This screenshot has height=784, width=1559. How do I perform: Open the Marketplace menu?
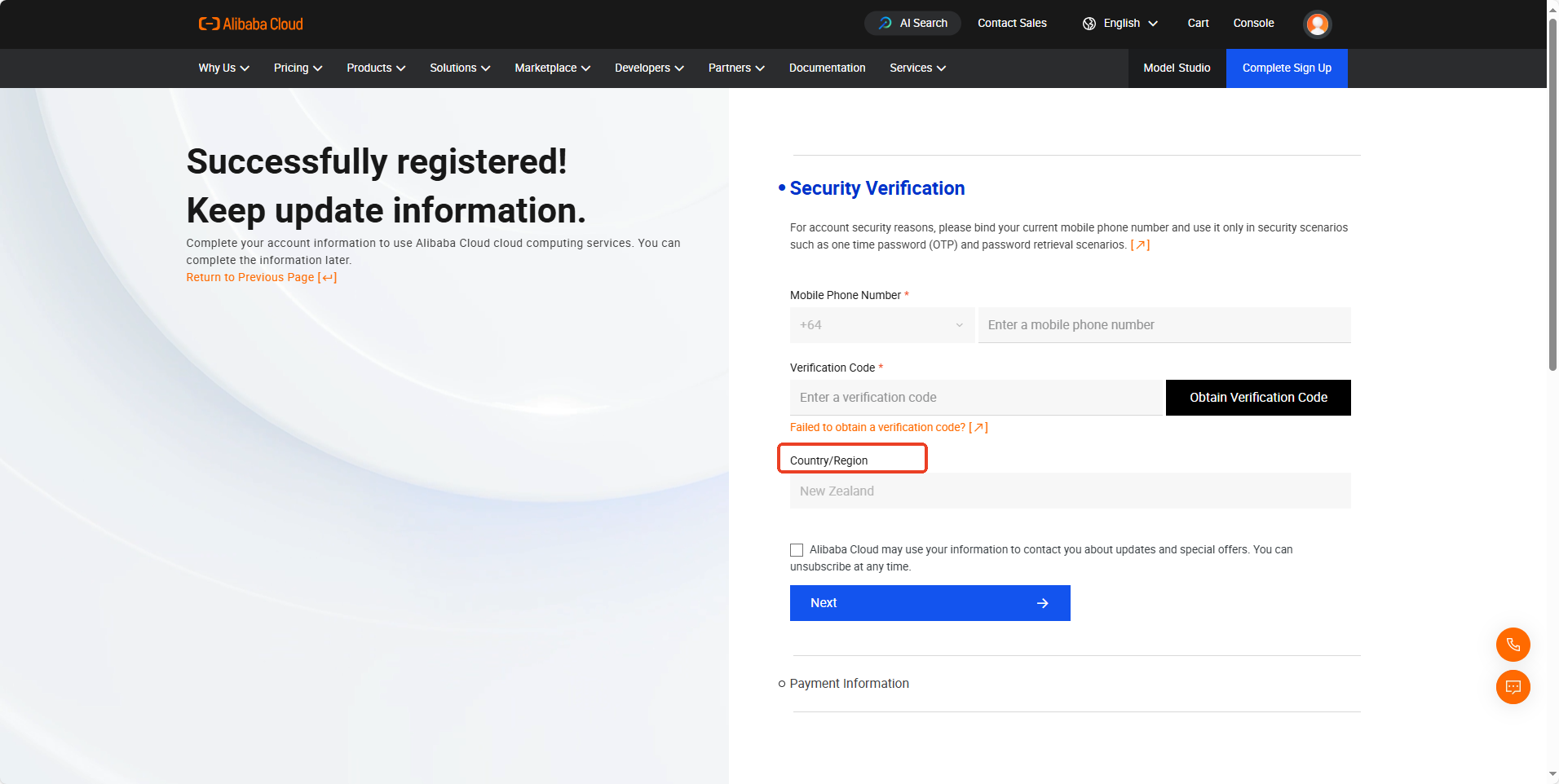[552, 68]
